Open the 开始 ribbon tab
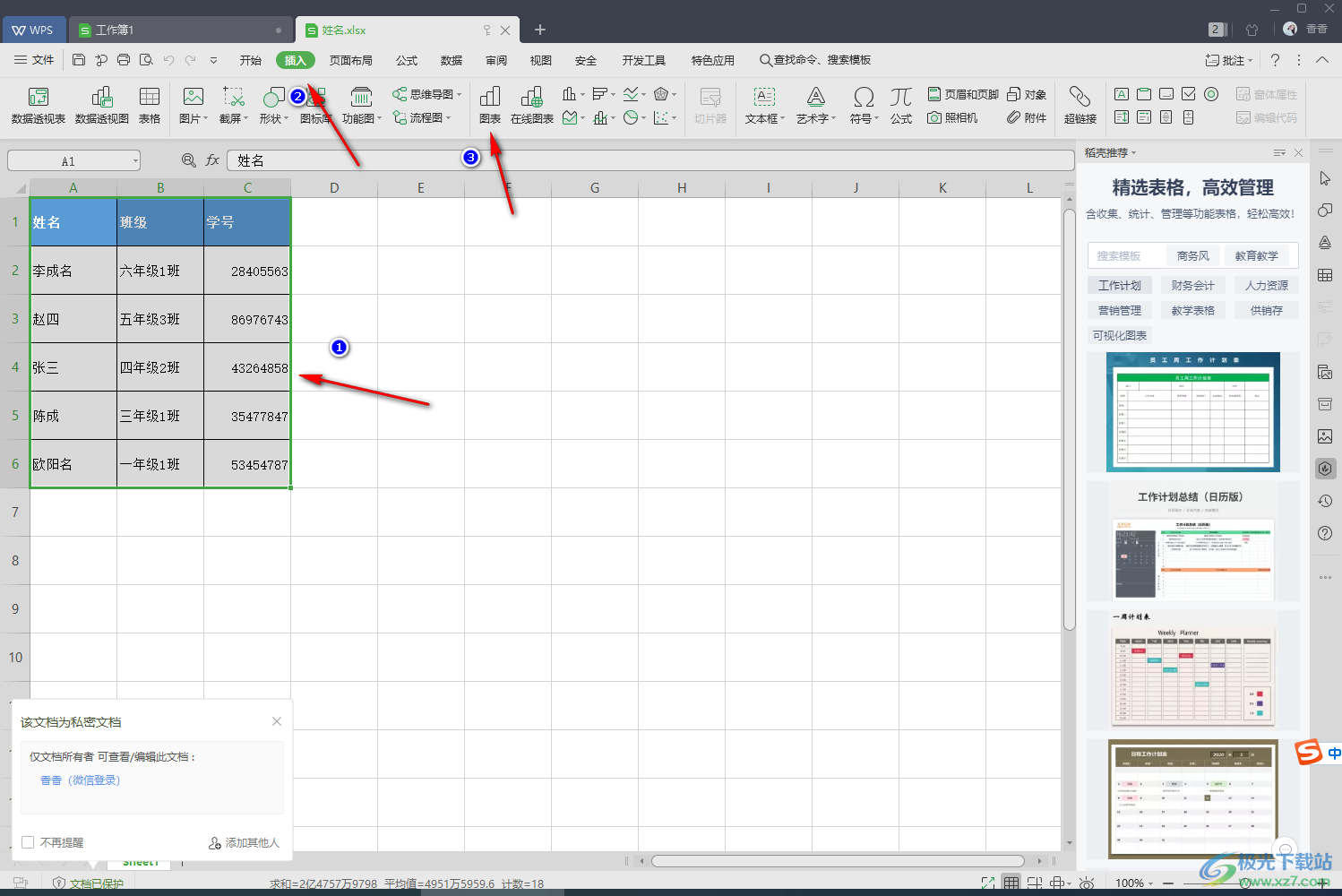Screen dimensions: 1342x896 251,60
